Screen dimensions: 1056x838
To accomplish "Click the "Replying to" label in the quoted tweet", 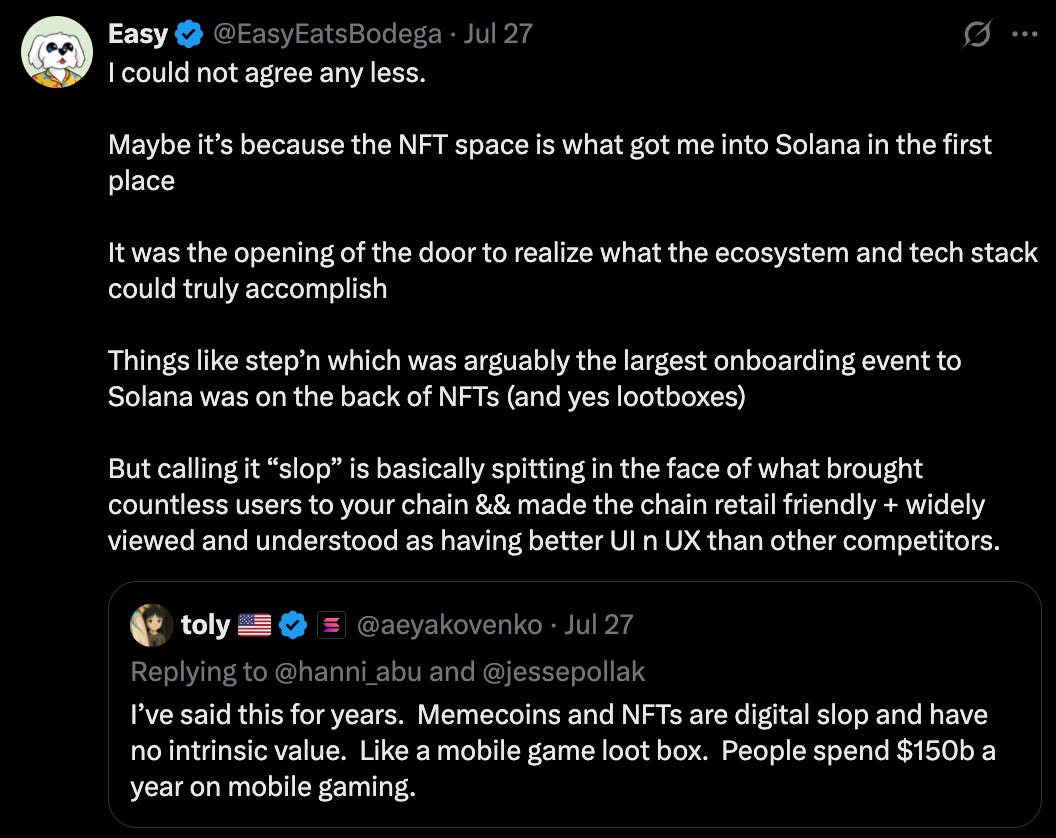I will (x=198, y=671).
